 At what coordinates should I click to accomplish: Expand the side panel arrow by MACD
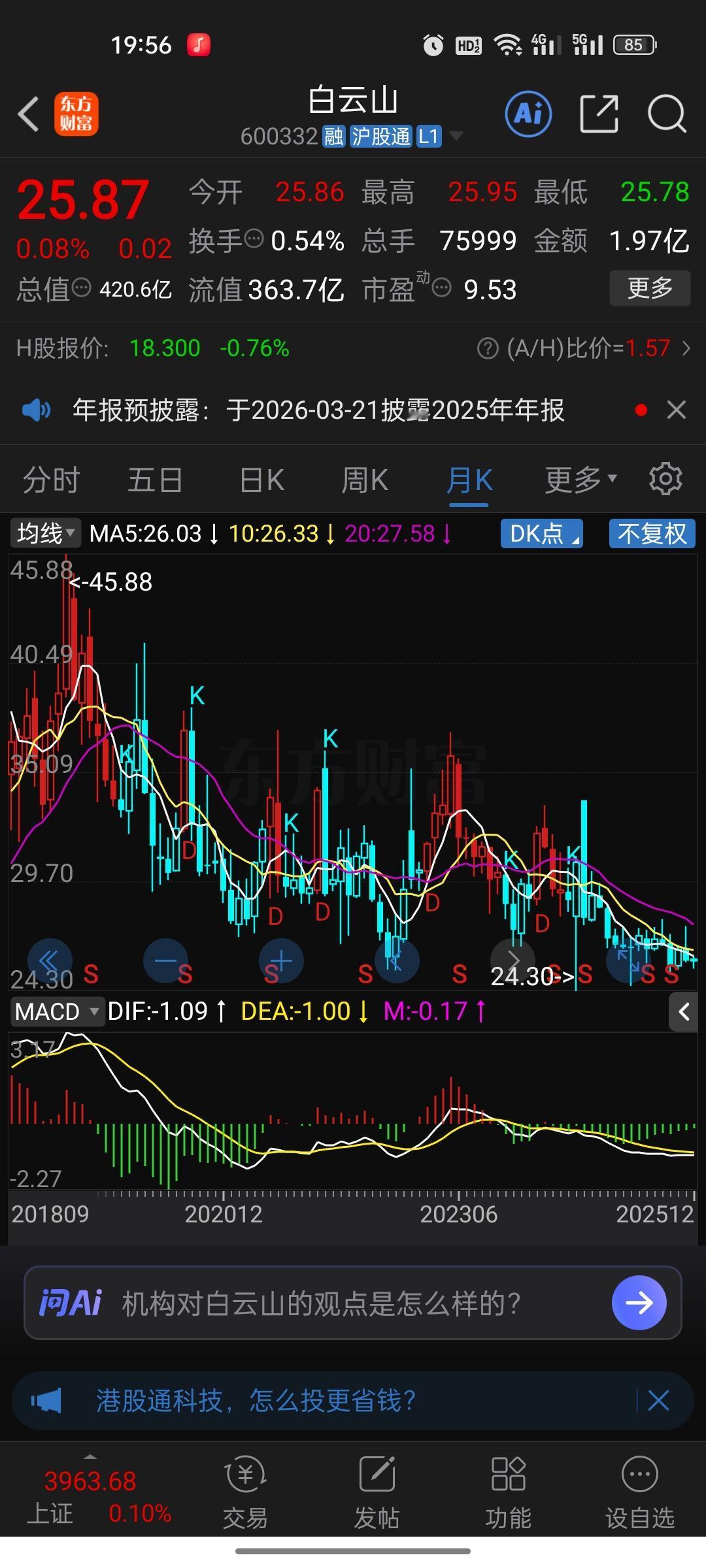point(684,1012)
